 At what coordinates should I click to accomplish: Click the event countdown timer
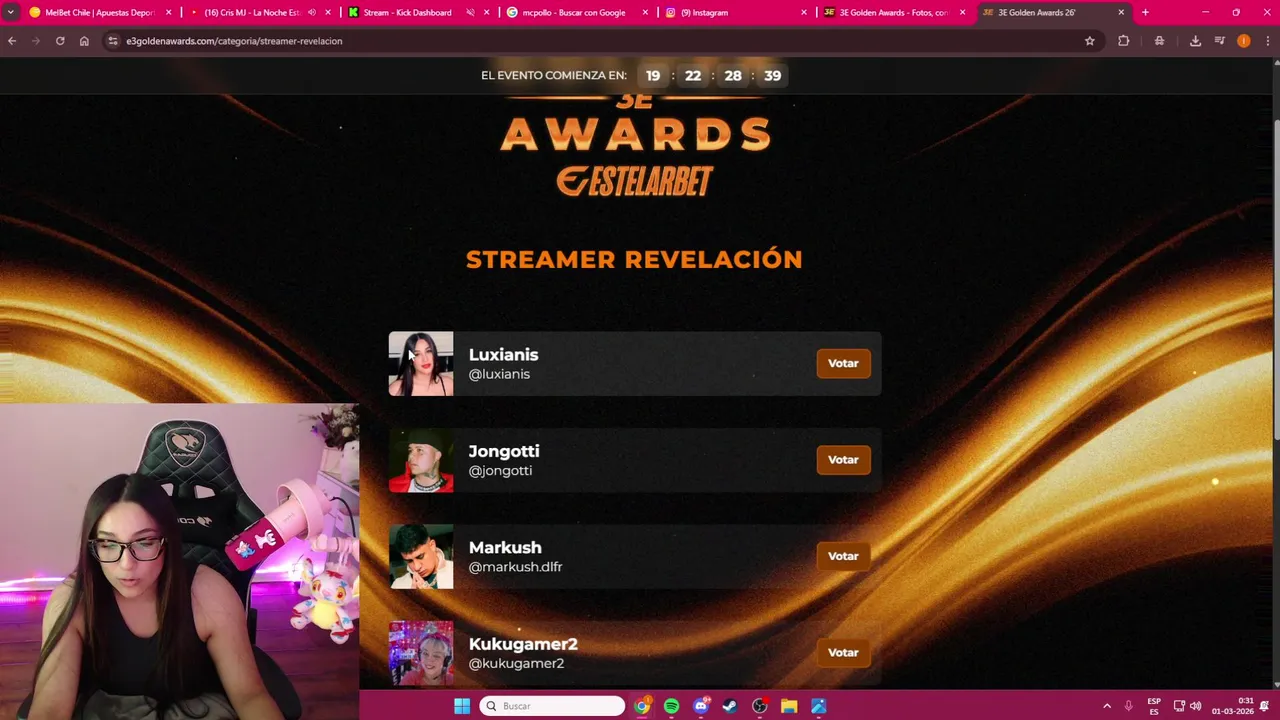tap(713, 76)
